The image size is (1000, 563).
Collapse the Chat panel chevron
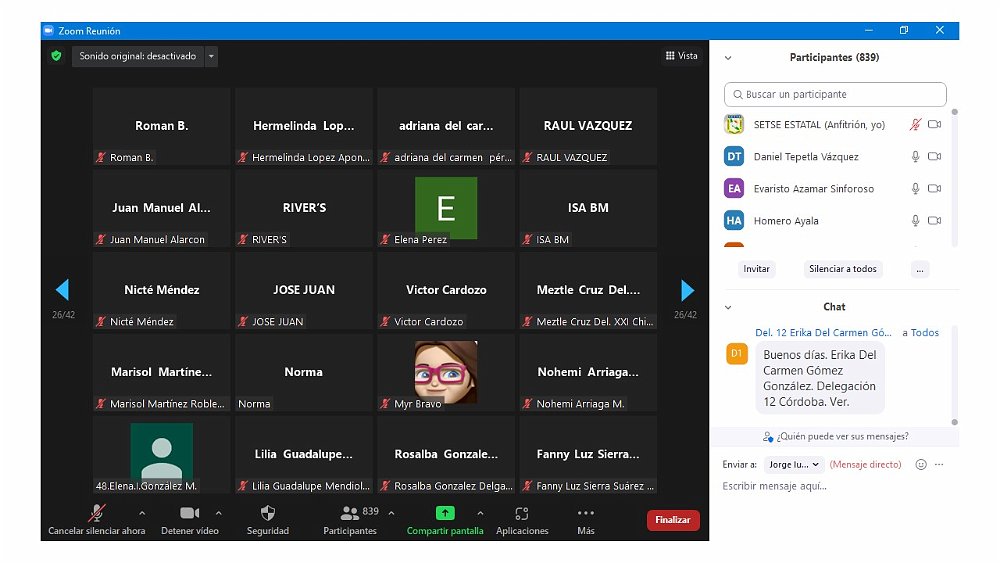[x=728, y=307]
